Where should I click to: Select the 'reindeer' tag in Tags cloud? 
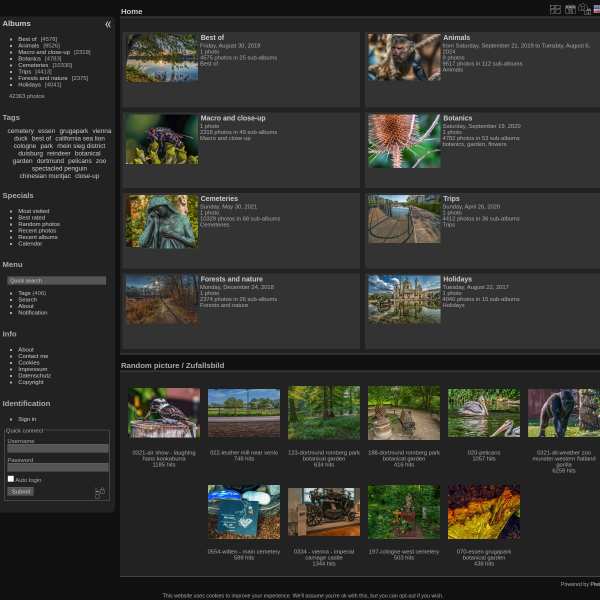pos(59,153)
